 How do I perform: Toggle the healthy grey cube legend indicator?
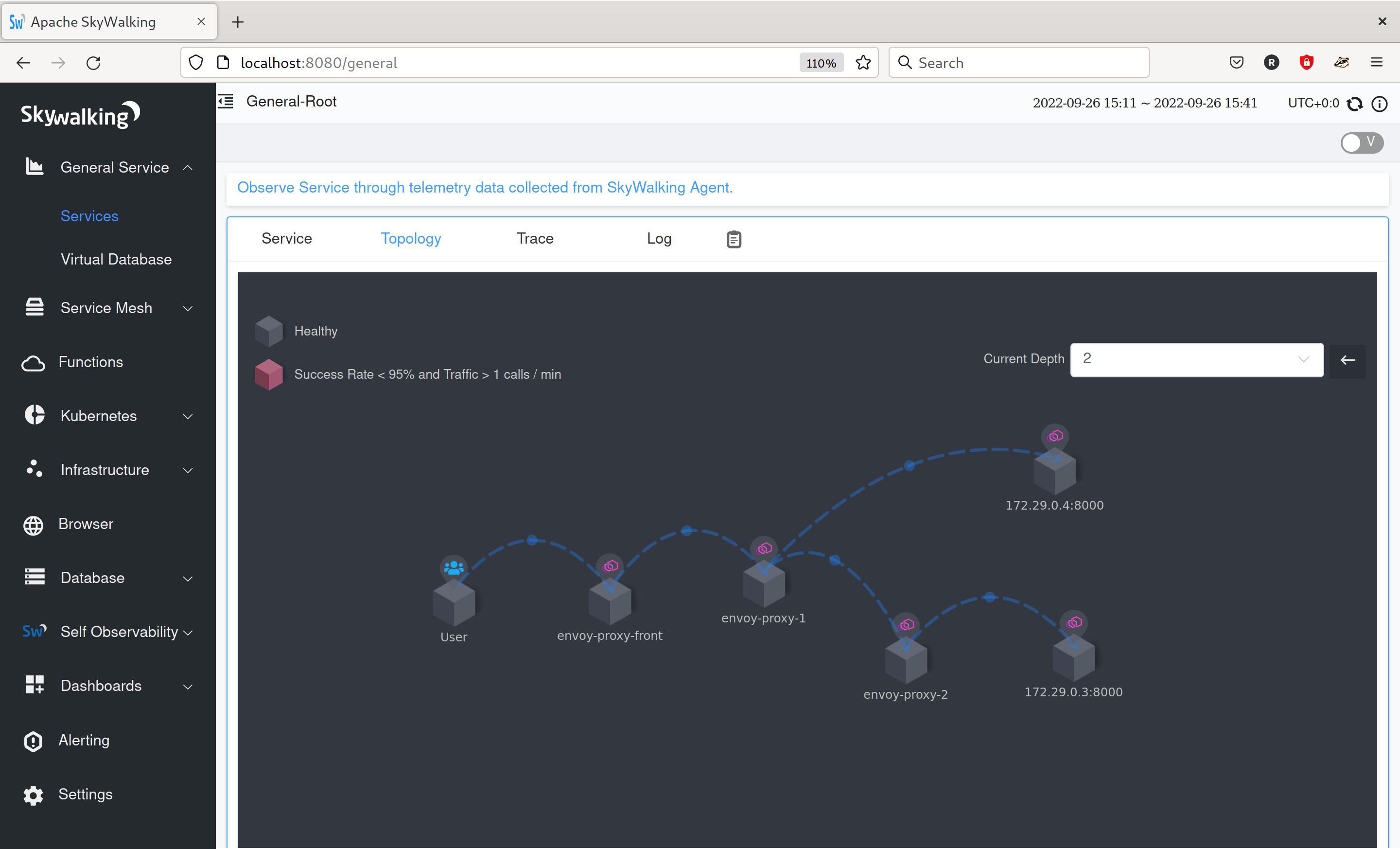pyautogui.click(x=269, y=330)
